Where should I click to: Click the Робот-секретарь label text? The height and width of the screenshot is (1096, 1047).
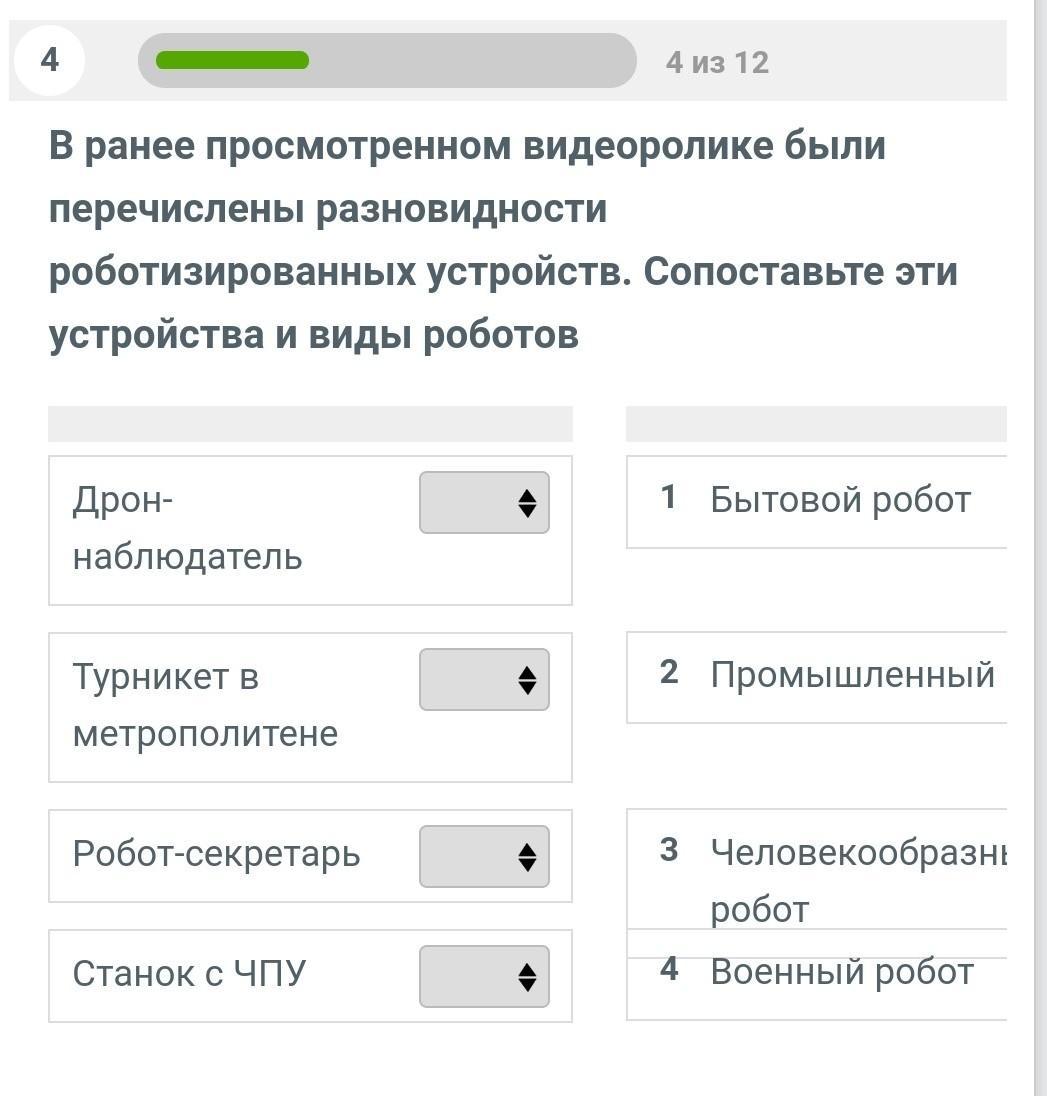coord(216,855)
